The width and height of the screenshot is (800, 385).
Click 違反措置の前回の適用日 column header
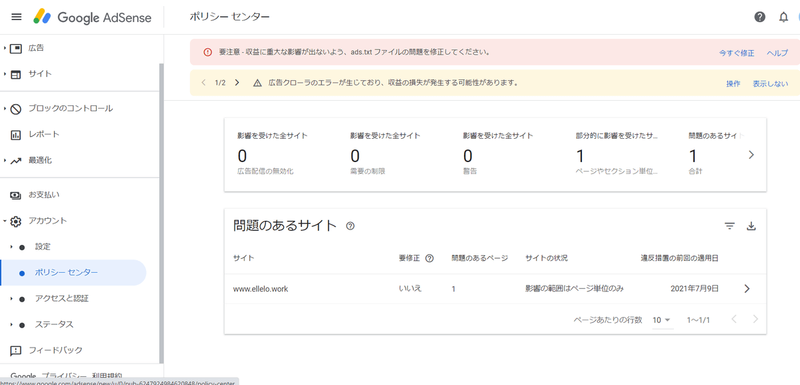click(680, 258)
